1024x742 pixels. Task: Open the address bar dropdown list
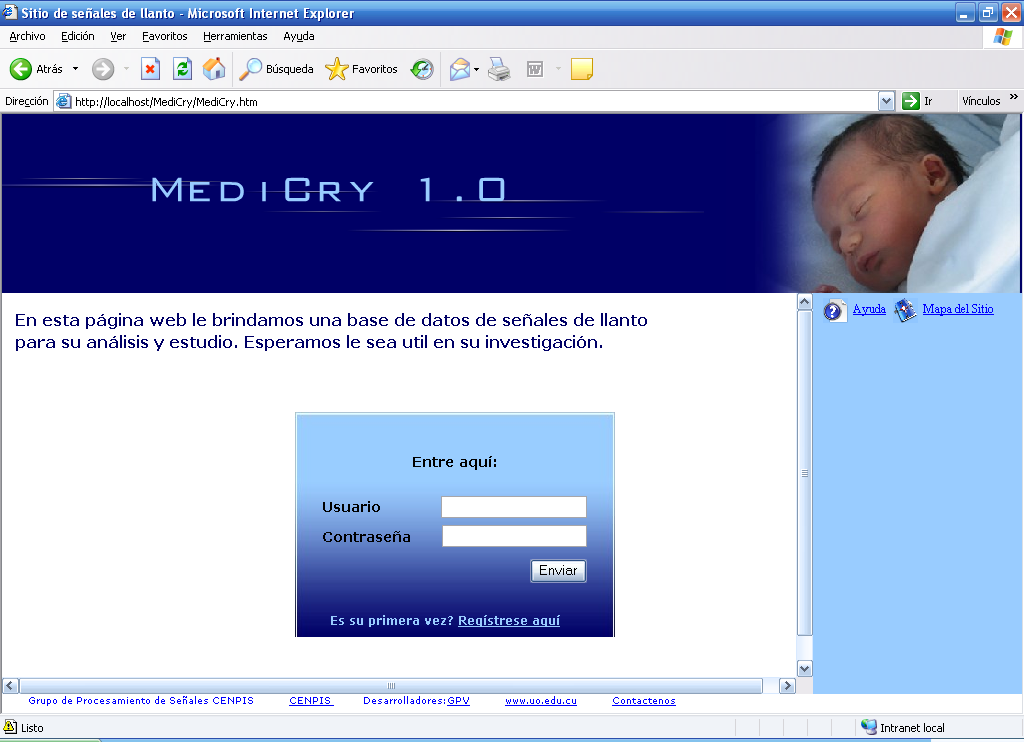pyautogui.click(x=886, y=101)
